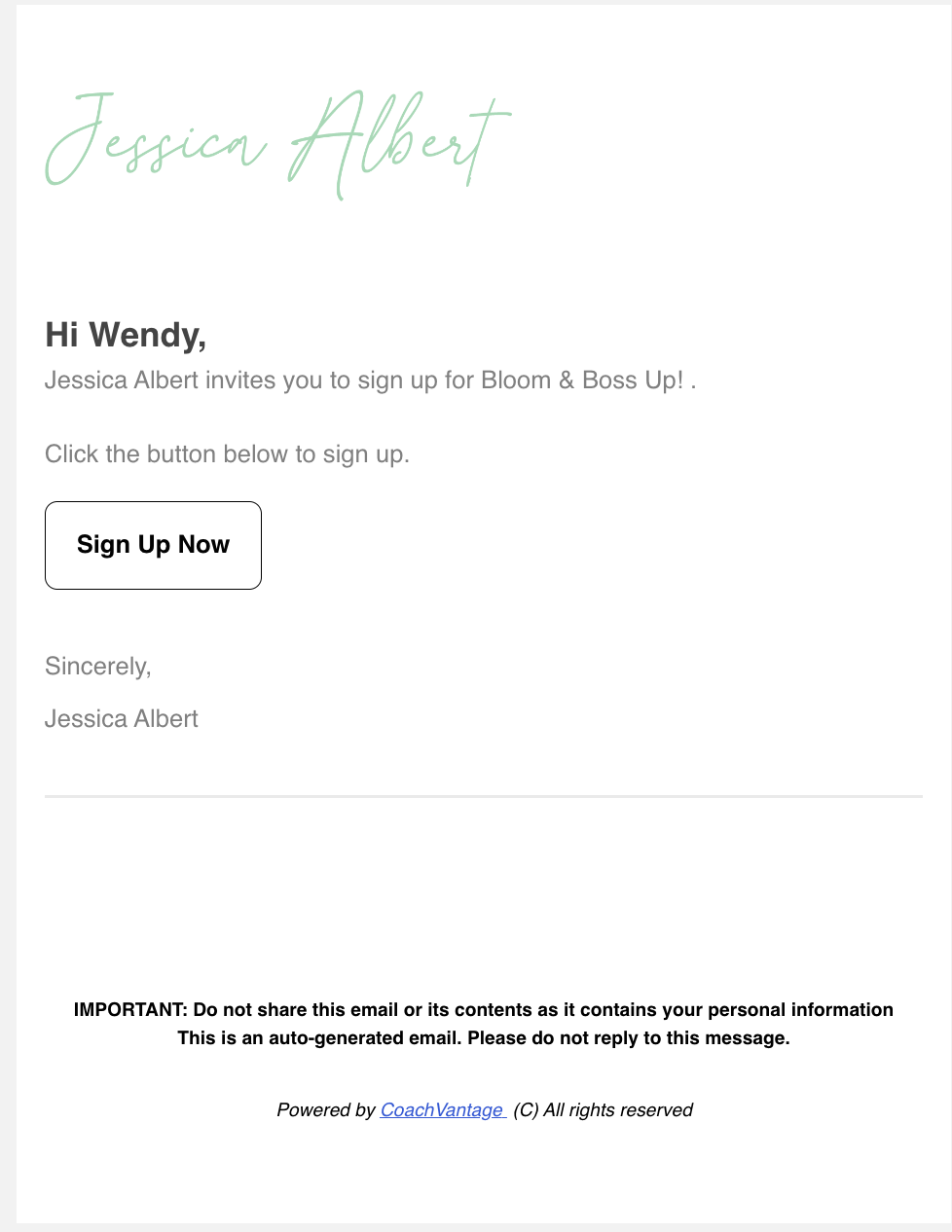Click the "Powered by" footer text
This screenshot has width=952, height=1232.
coord(326,1109)
